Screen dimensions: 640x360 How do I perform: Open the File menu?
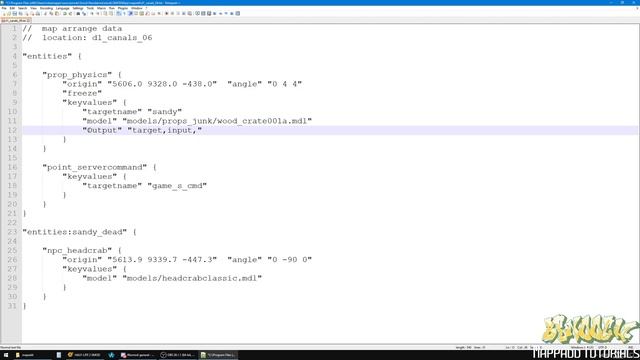point(4,8)
